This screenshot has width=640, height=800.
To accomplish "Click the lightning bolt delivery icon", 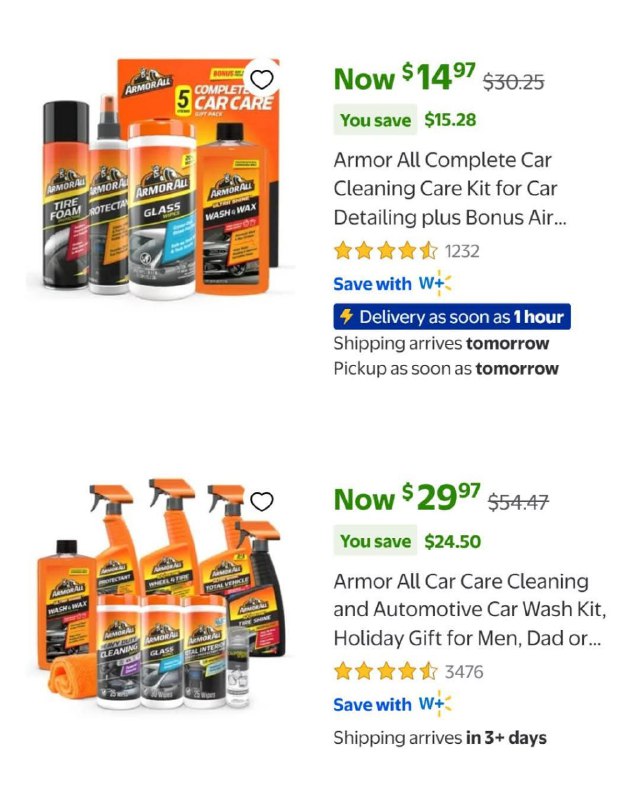I will (347, 316).
